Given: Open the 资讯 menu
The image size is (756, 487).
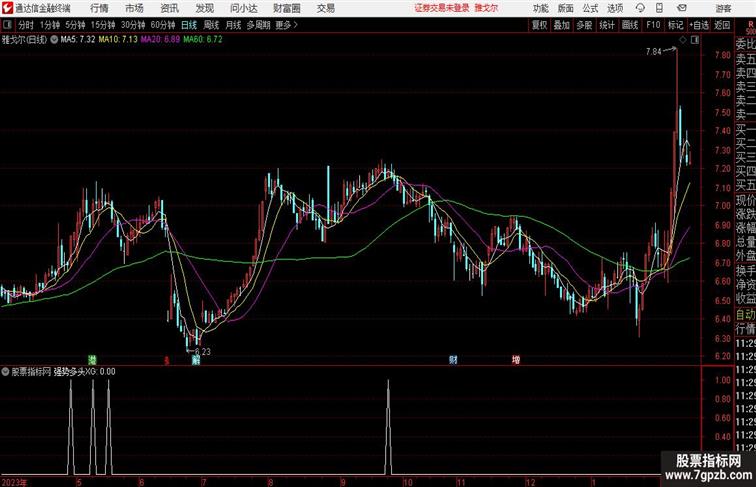Looking at the screenshot, I should point(169,8).
